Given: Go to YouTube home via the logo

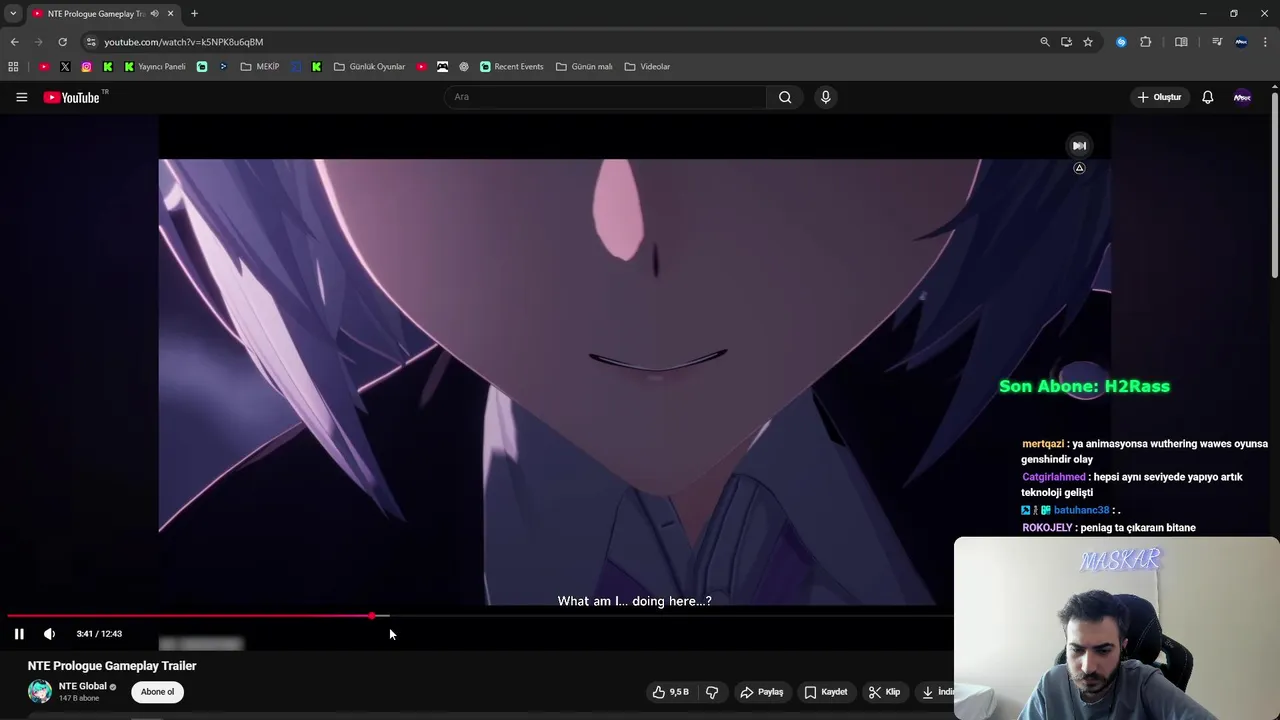Looking at the screenshot, I should [x=72, y=97].
